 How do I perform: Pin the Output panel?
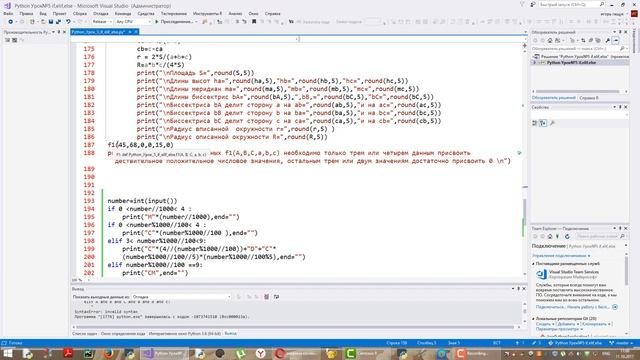(518, 289)
